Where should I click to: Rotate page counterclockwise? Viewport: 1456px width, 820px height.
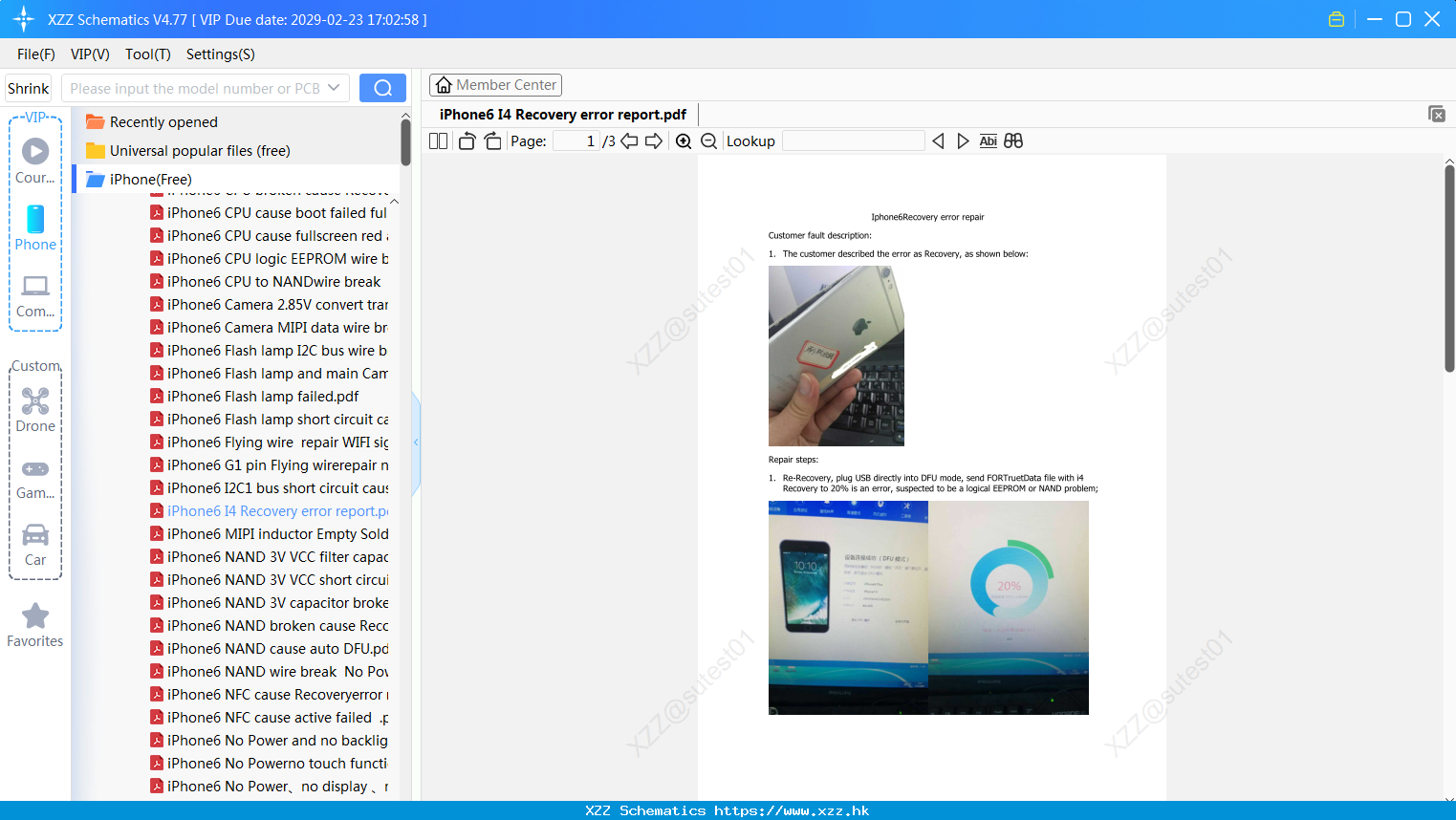click(467, 140)
